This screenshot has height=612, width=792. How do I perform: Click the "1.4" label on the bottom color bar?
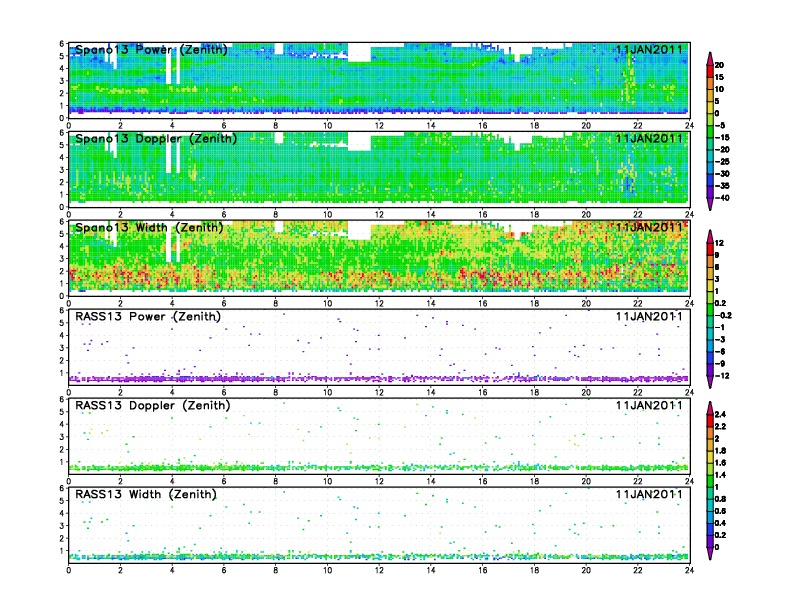[x=720, y=475]
